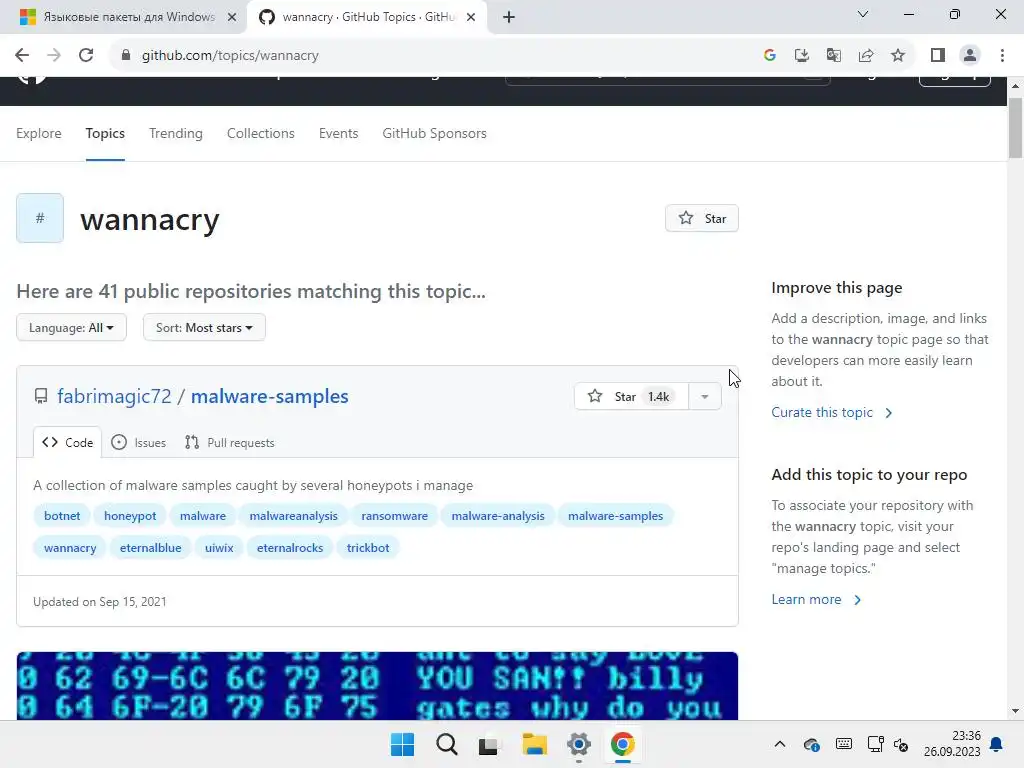The width and height of the screenshot is (1024, 768).
Task: Open the notification bell in system tray
Action: (x=997, y=744)
